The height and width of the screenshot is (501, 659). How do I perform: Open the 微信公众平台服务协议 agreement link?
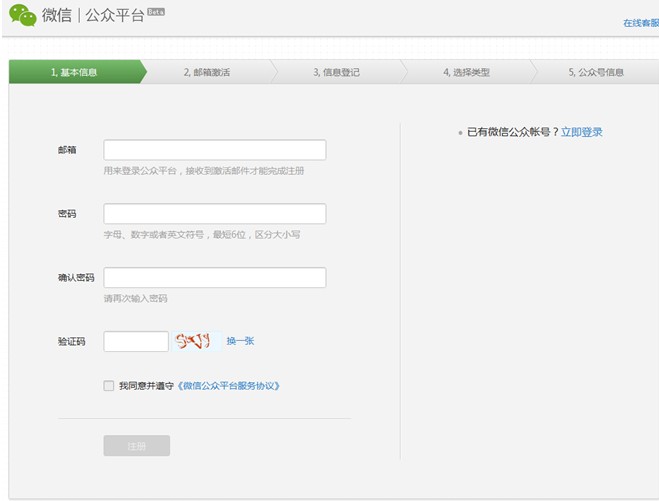[x=229, y=386]
